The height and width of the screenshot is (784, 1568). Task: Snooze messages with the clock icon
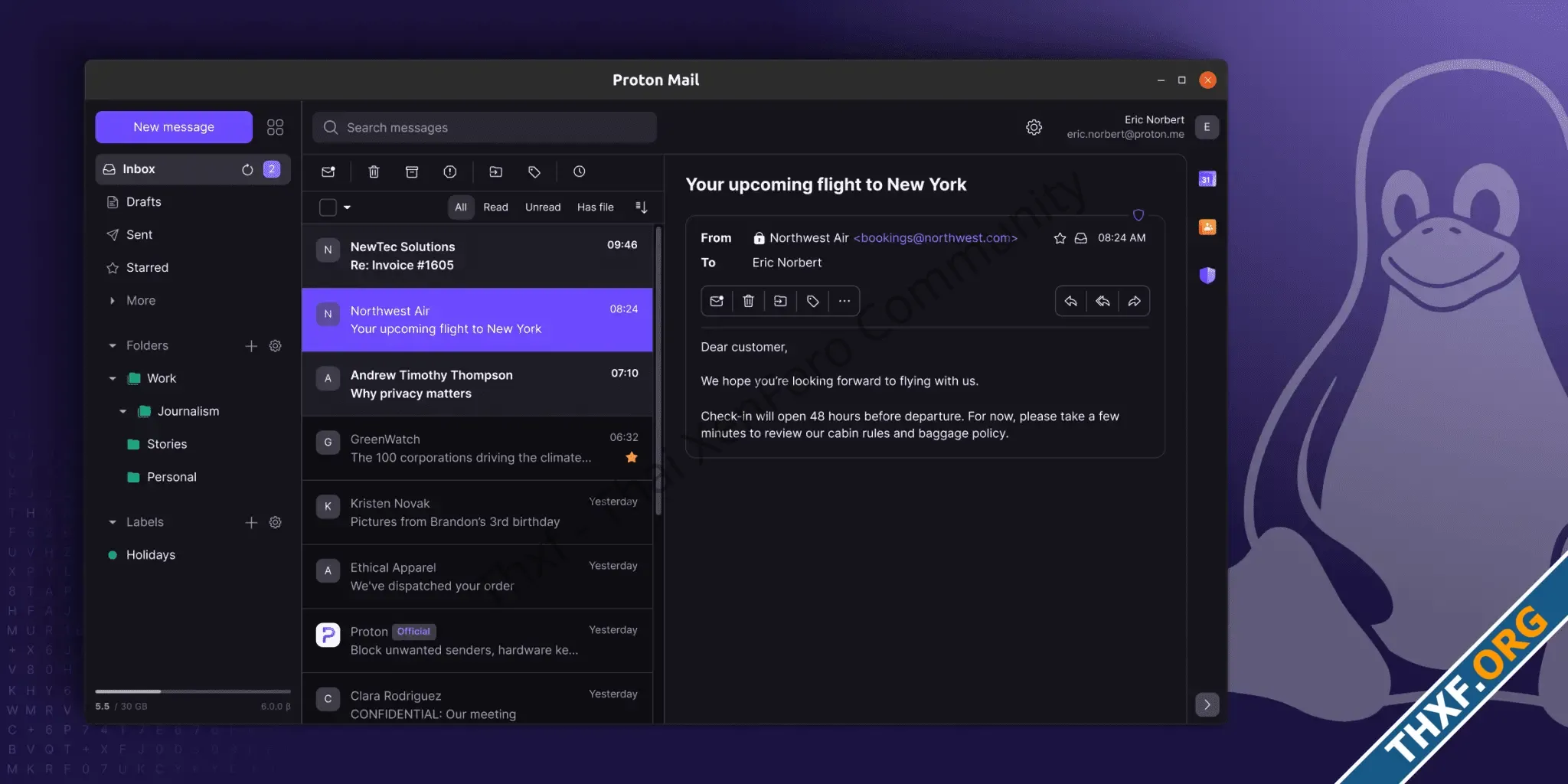click(580, 171)
